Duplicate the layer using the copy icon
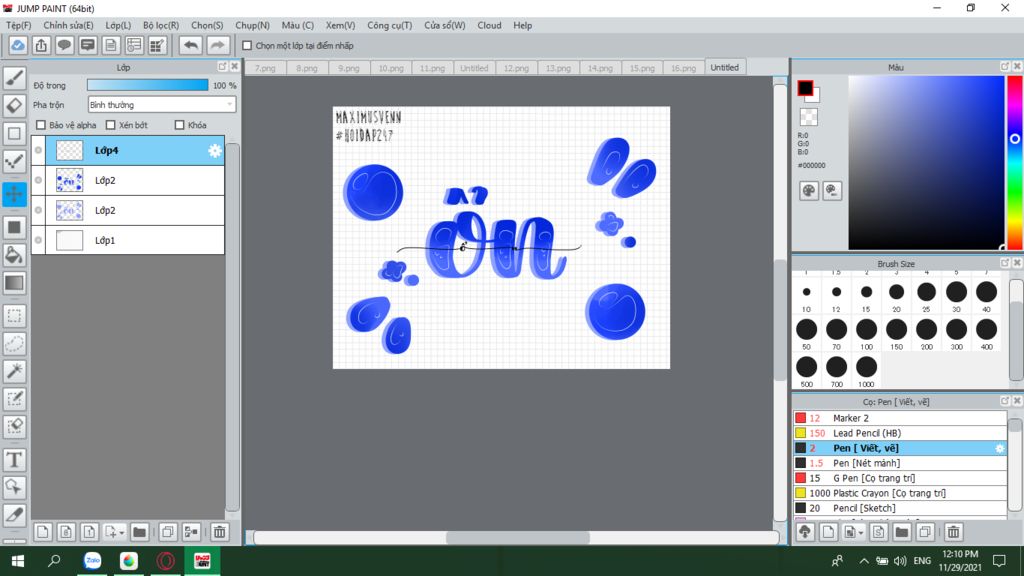The width and height of the screenshot is (1024, 576). click(x=168, y=532)
